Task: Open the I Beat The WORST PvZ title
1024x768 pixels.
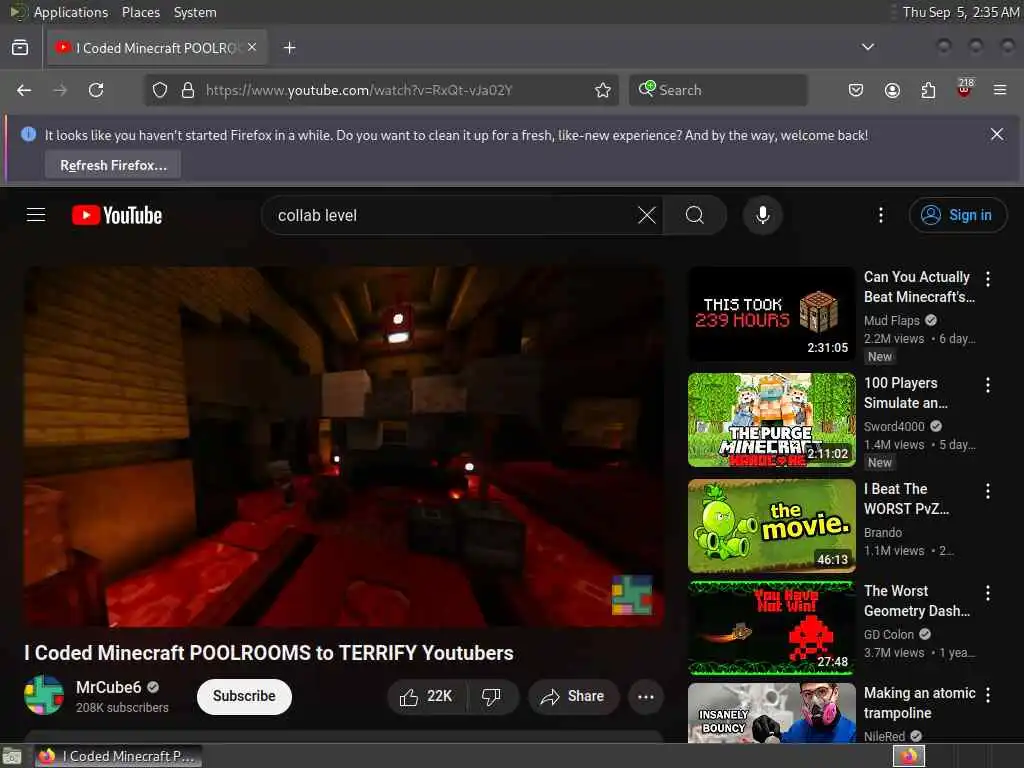Action: (x=906, y=498)
